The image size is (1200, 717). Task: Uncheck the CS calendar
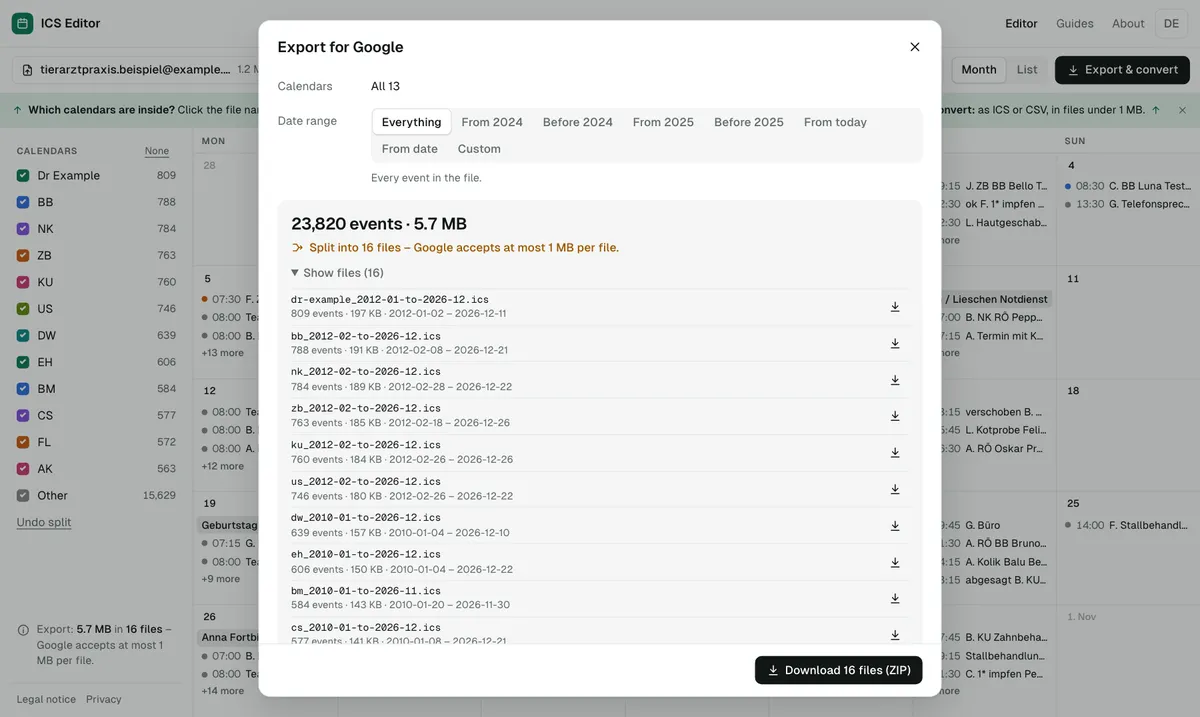(23, 415)
